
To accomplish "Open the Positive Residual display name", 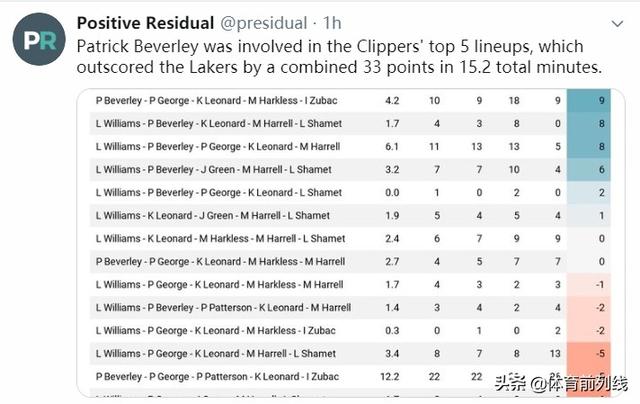I will click(x=145, y=23).
